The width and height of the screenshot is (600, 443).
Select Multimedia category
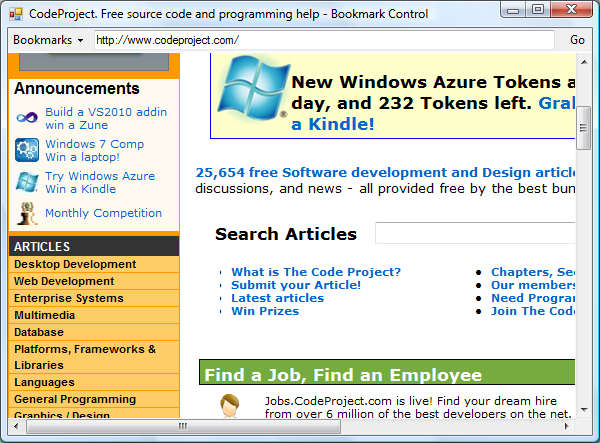tap(94, 315)
